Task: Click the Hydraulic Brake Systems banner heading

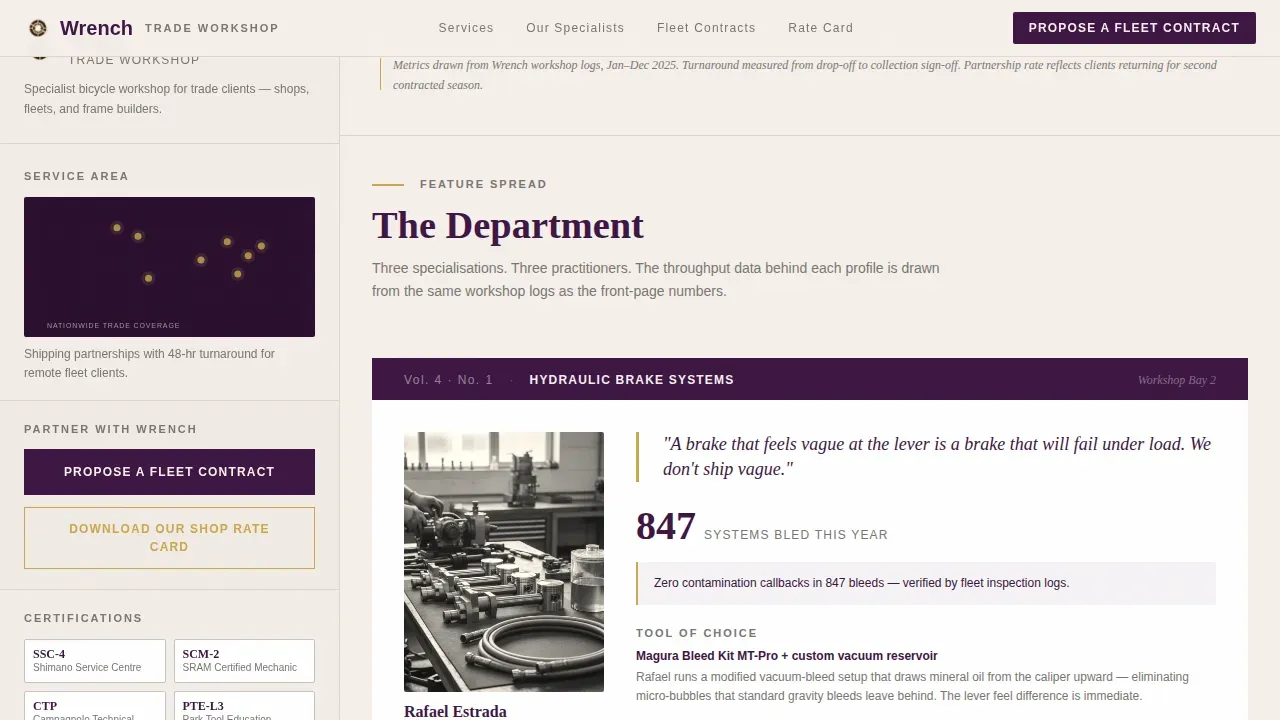Action: [631, 380]
